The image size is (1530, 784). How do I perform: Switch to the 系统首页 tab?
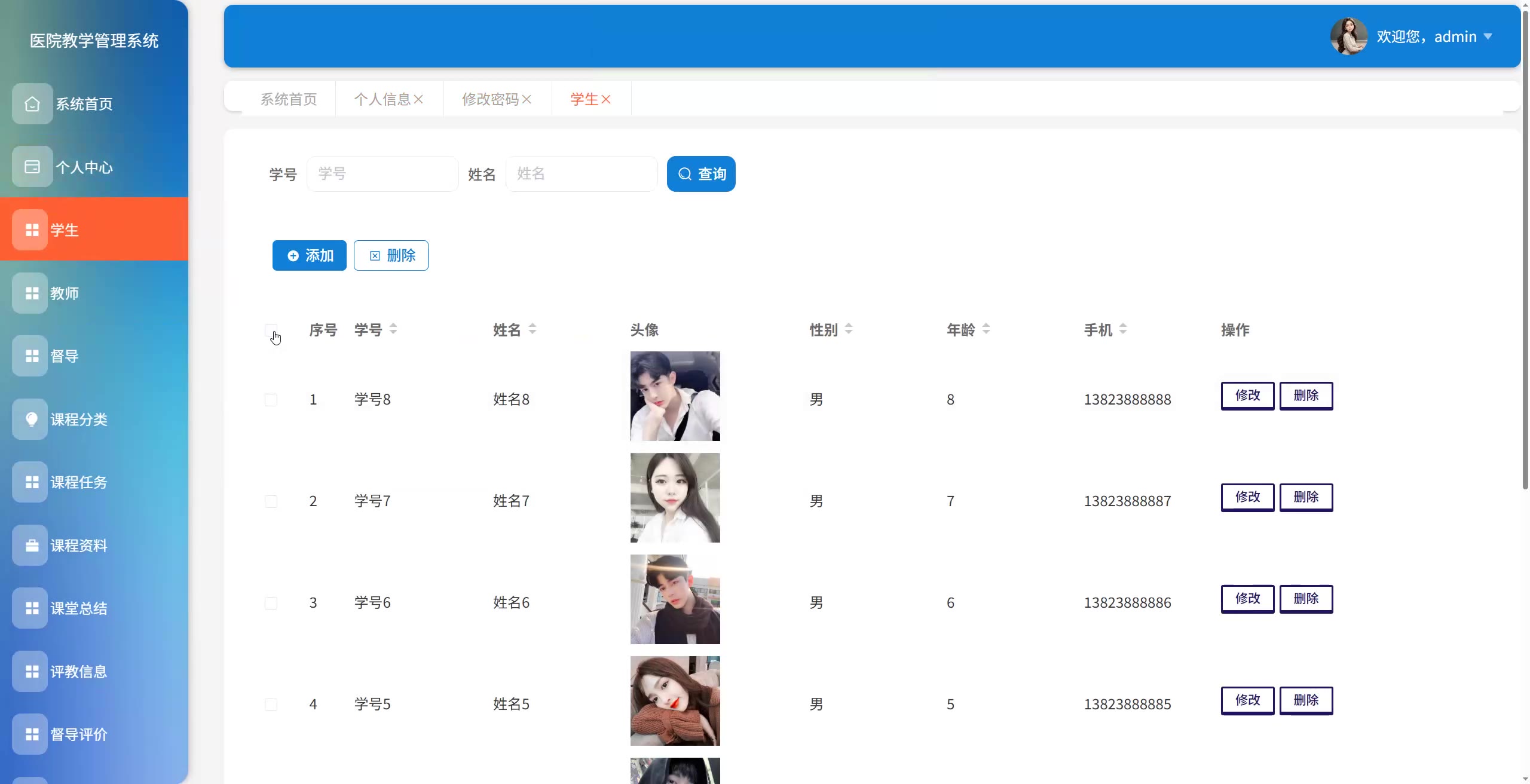coord(289,99)
